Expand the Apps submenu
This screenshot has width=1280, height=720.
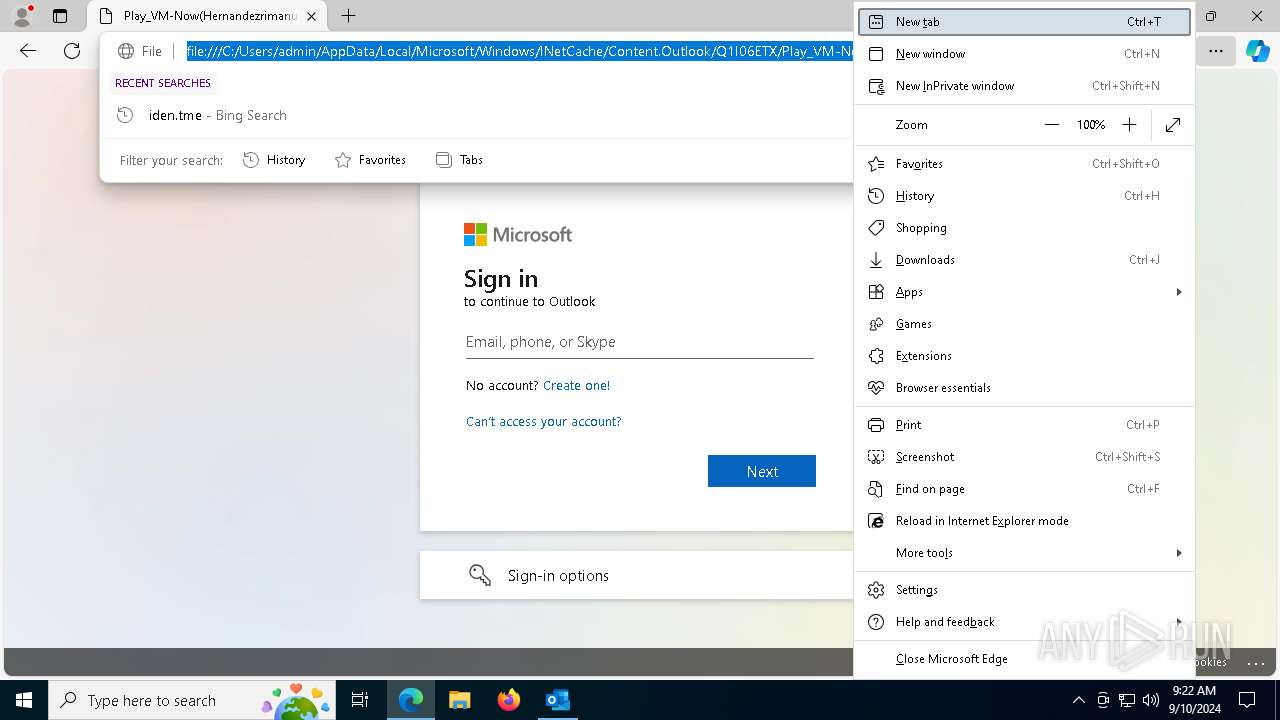[1024, 292]
